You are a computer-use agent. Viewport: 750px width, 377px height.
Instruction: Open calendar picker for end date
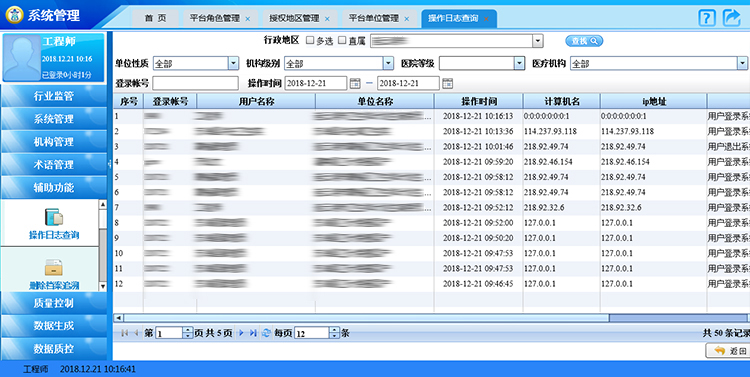click(447, 83)
